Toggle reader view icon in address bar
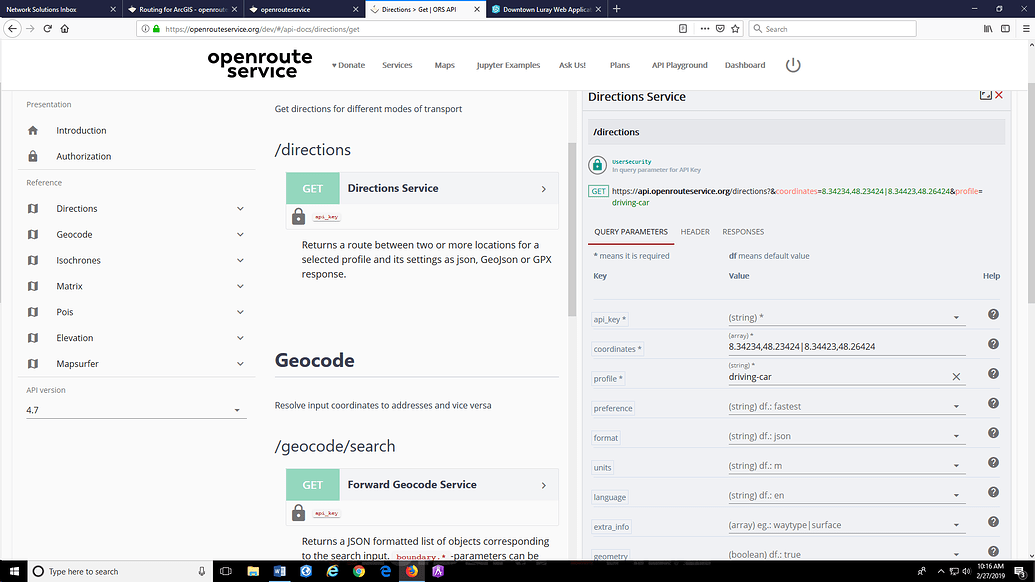The width and height of the screenshot is (1035, 582). [683, 29]
